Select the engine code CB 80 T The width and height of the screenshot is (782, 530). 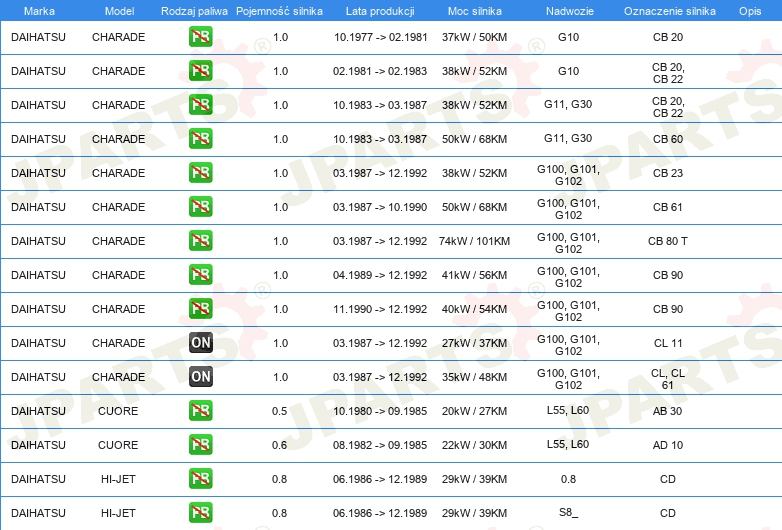pyautogui.click(x=668, y=241)
